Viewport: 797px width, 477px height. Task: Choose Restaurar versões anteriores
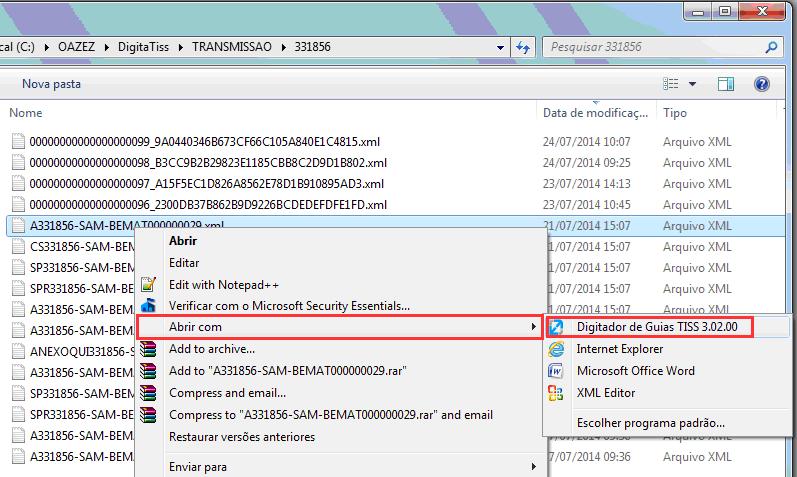coord(242,437)
